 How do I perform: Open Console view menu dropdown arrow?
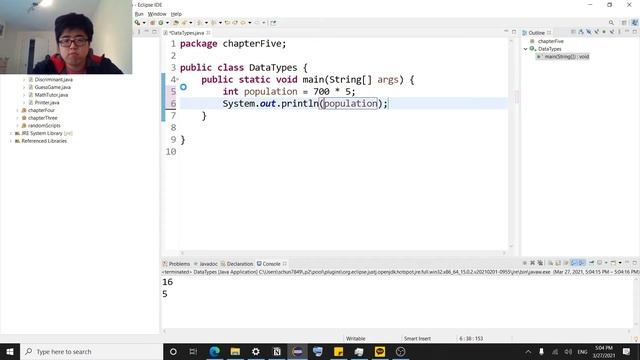pyautogui.click(x=620, y=263)
